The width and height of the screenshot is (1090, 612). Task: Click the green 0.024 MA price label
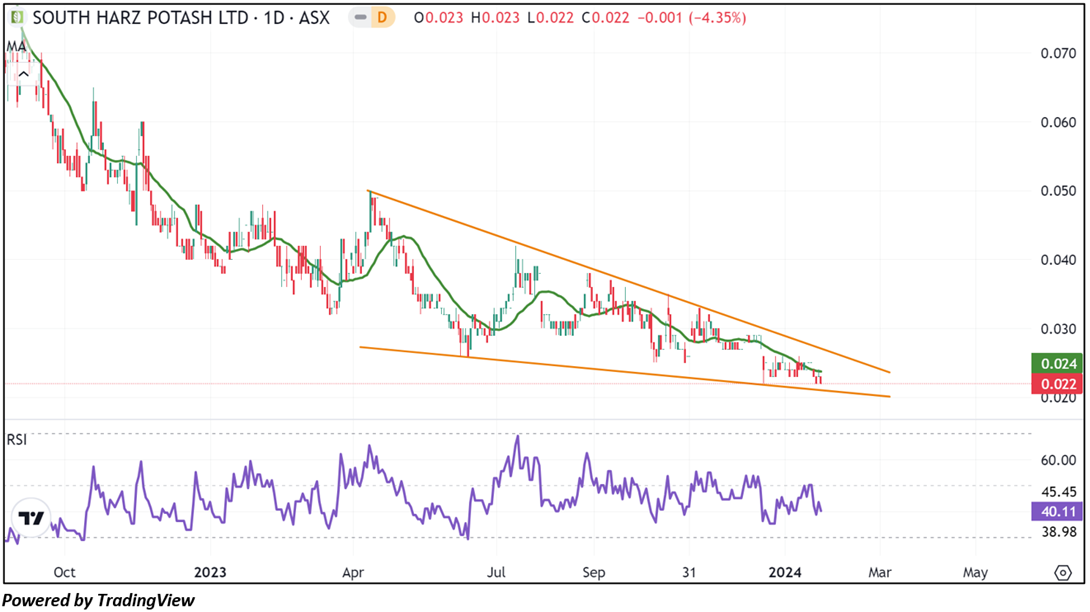(x=1057, y=363)
